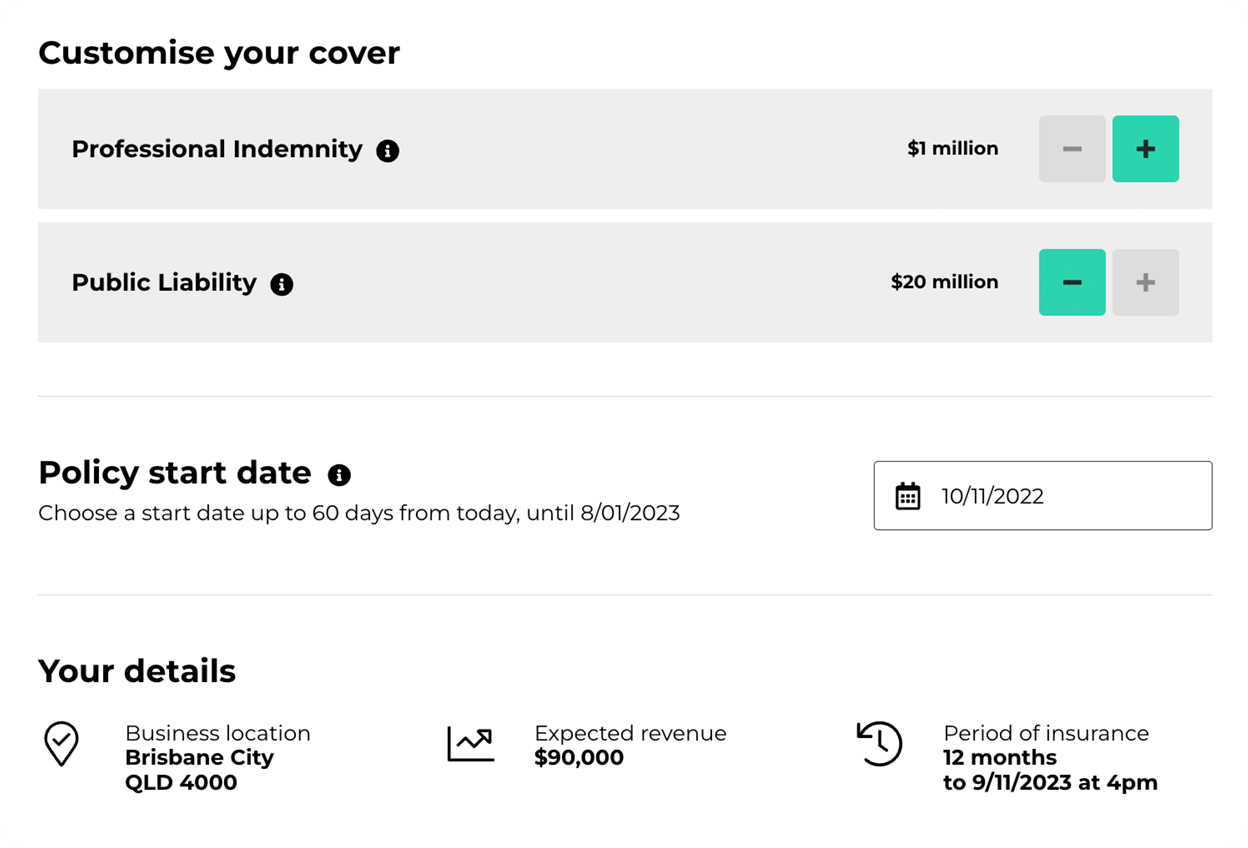
Task: Click the Policy start date info icon
Action: (339, 475)
